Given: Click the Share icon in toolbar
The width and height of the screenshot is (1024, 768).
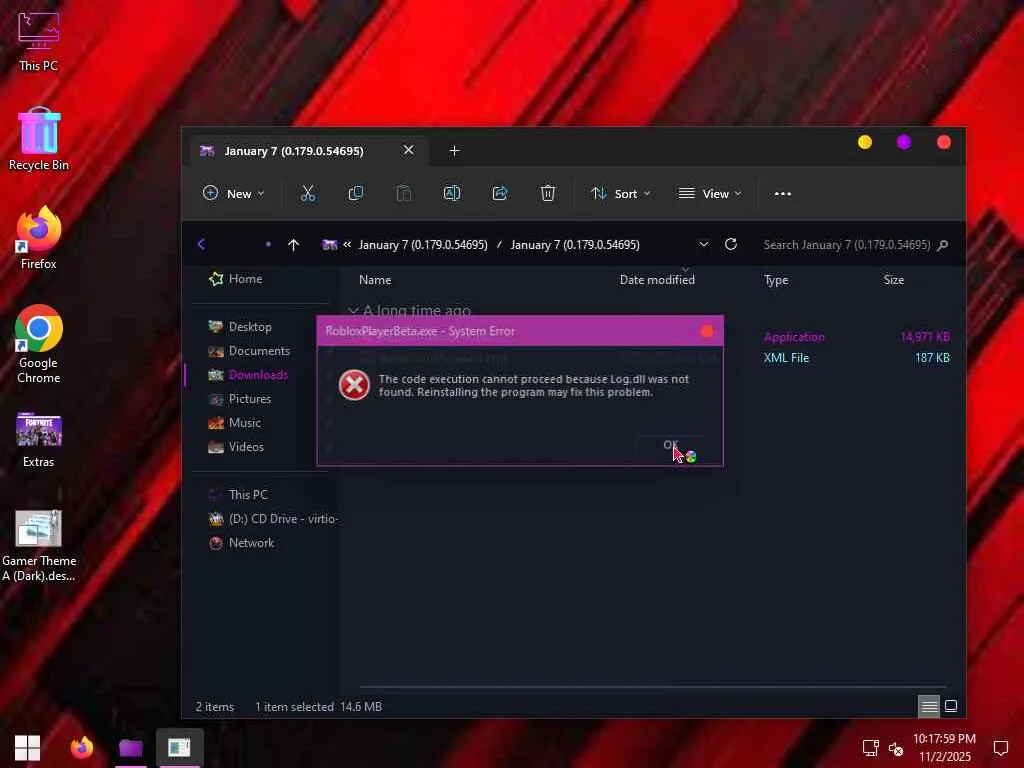Looking at the screenshot, I should pyautogui.click(x=500, y=193).
